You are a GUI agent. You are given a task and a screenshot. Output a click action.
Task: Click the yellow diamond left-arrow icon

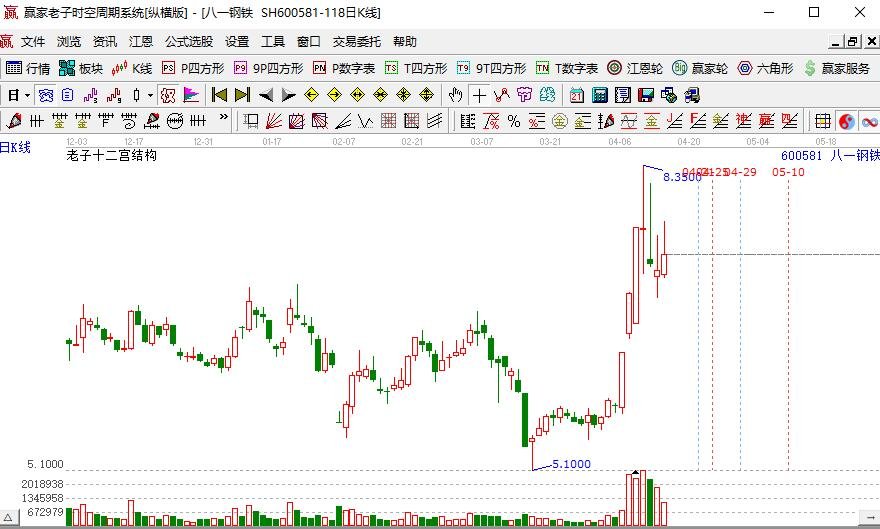point(311,95)
